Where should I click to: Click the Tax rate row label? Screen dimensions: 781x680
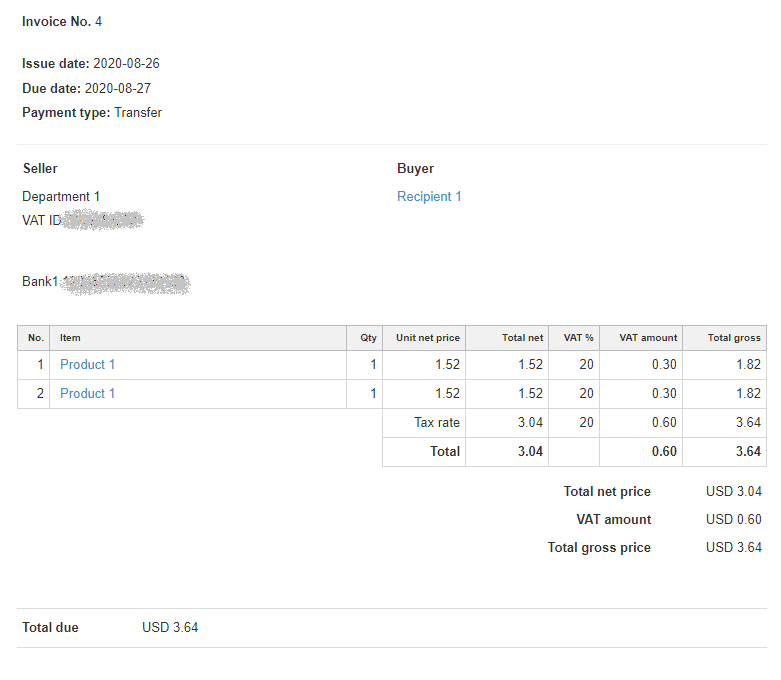(437, 422)
